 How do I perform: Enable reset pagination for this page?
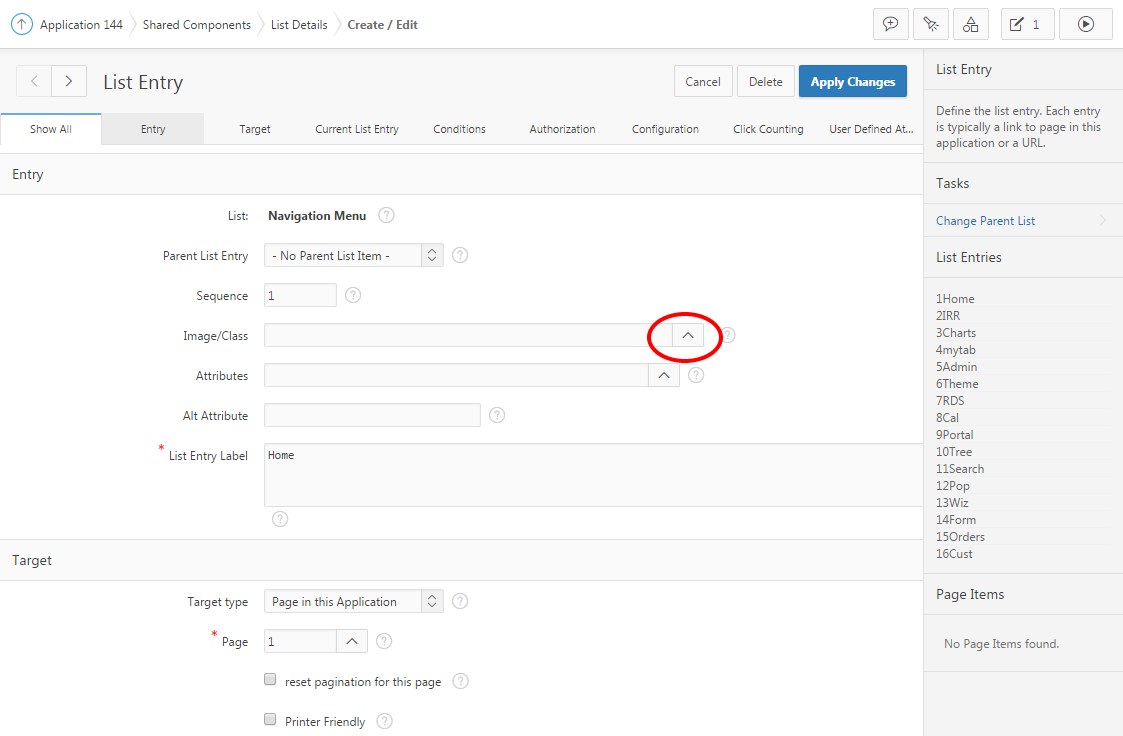(x=270, y=680)
